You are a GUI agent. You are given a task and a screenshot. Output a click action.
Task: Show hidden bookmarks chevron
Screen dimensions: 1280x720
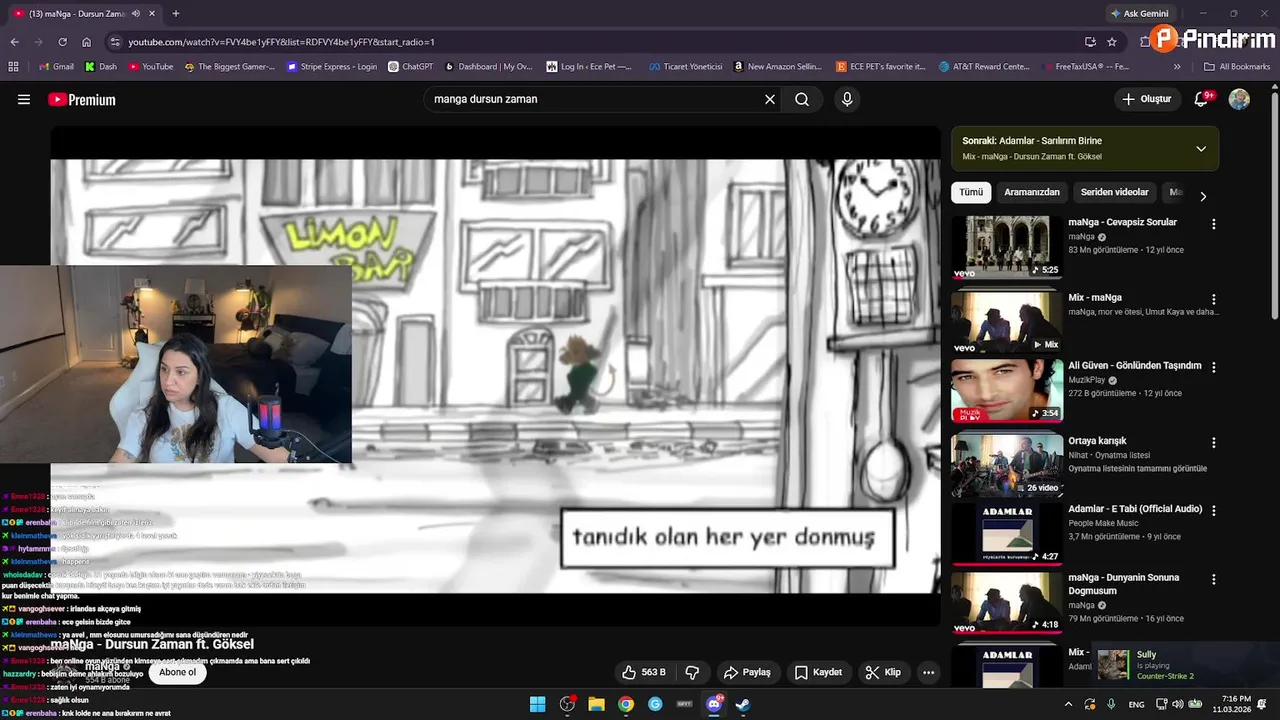(x=1177, y=67)
